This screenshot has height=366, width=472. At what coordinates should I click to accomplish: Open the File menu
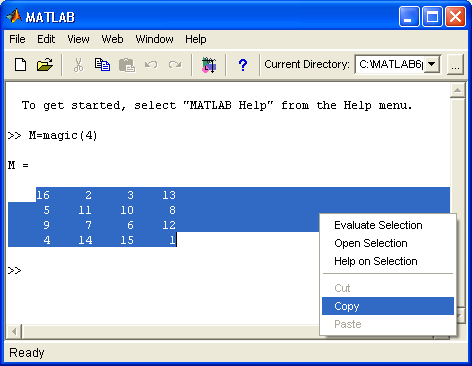pyautogui.click(x=17, y=39)
